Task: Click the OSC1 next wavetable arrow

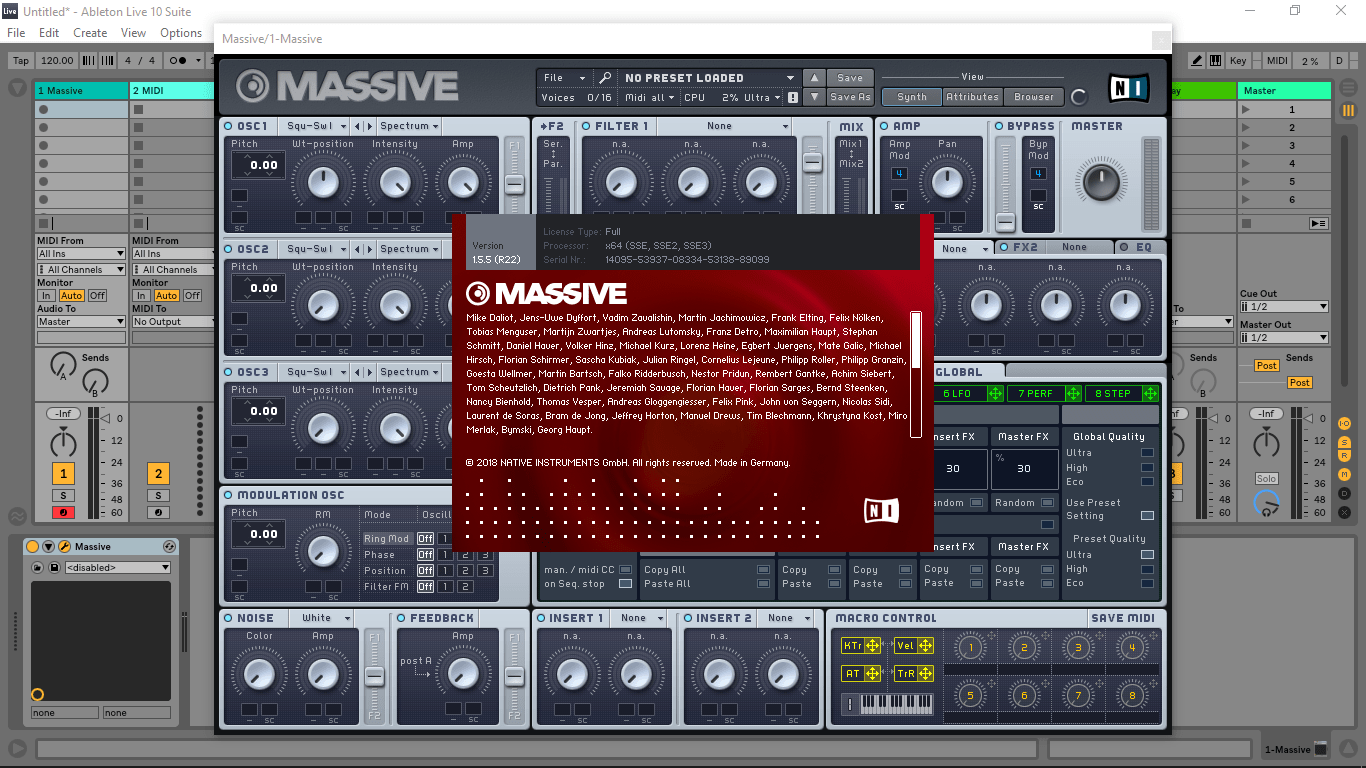Action: [x=368, y=127]
